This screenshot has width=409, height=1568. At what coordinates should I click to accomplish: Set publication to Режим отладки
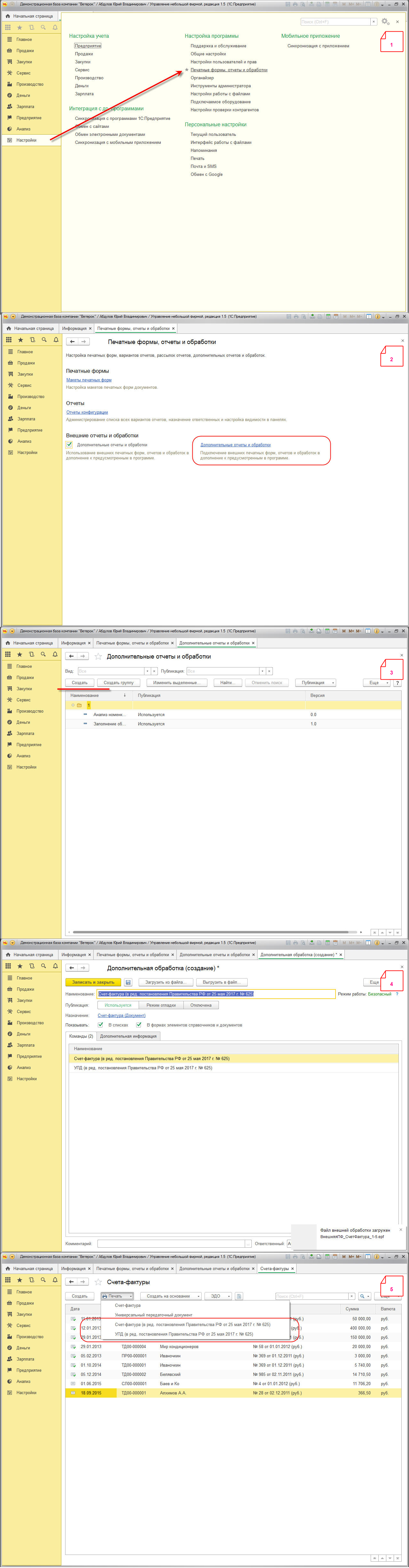point(161,1005)
